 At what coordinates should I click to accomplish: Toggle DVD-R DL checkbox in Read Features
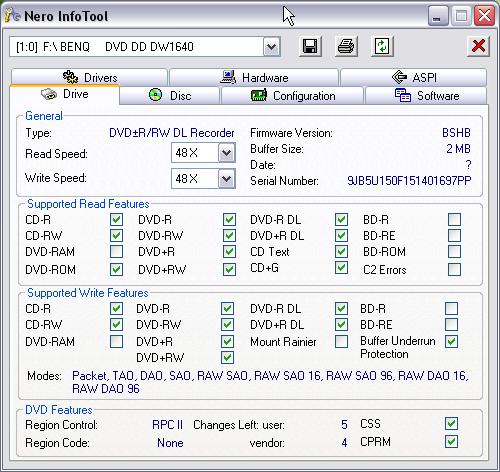click(341, 220)
